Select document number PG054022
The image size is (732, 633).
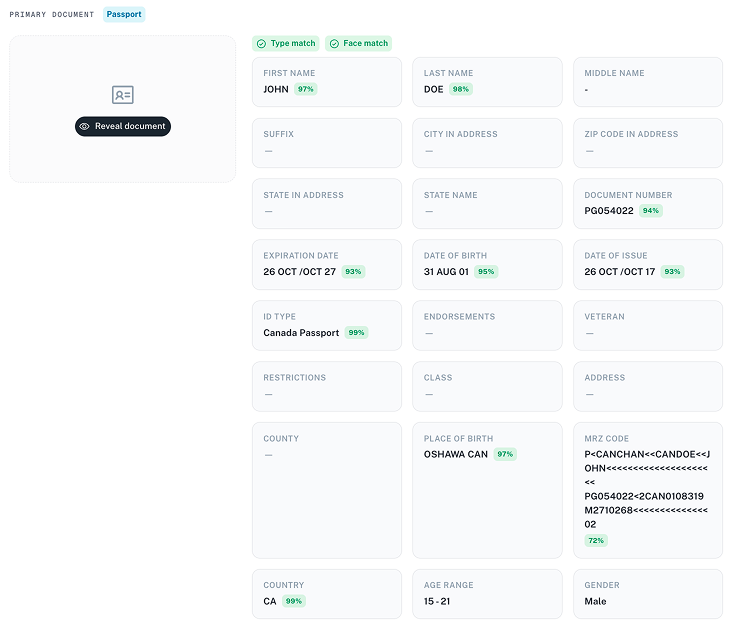click(609, 211)
